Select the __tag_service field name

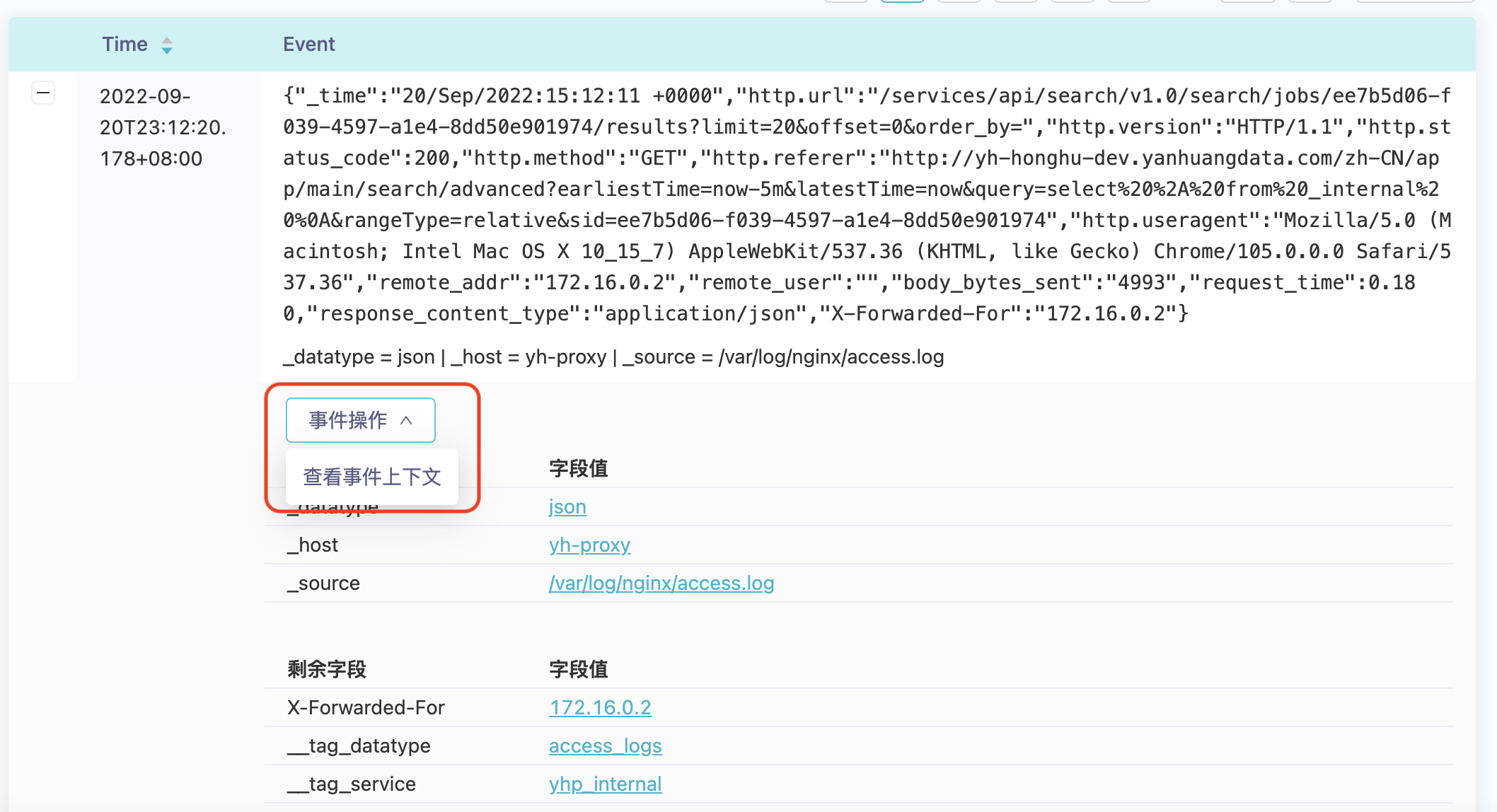pyautogui.click(x=352, y=784)
